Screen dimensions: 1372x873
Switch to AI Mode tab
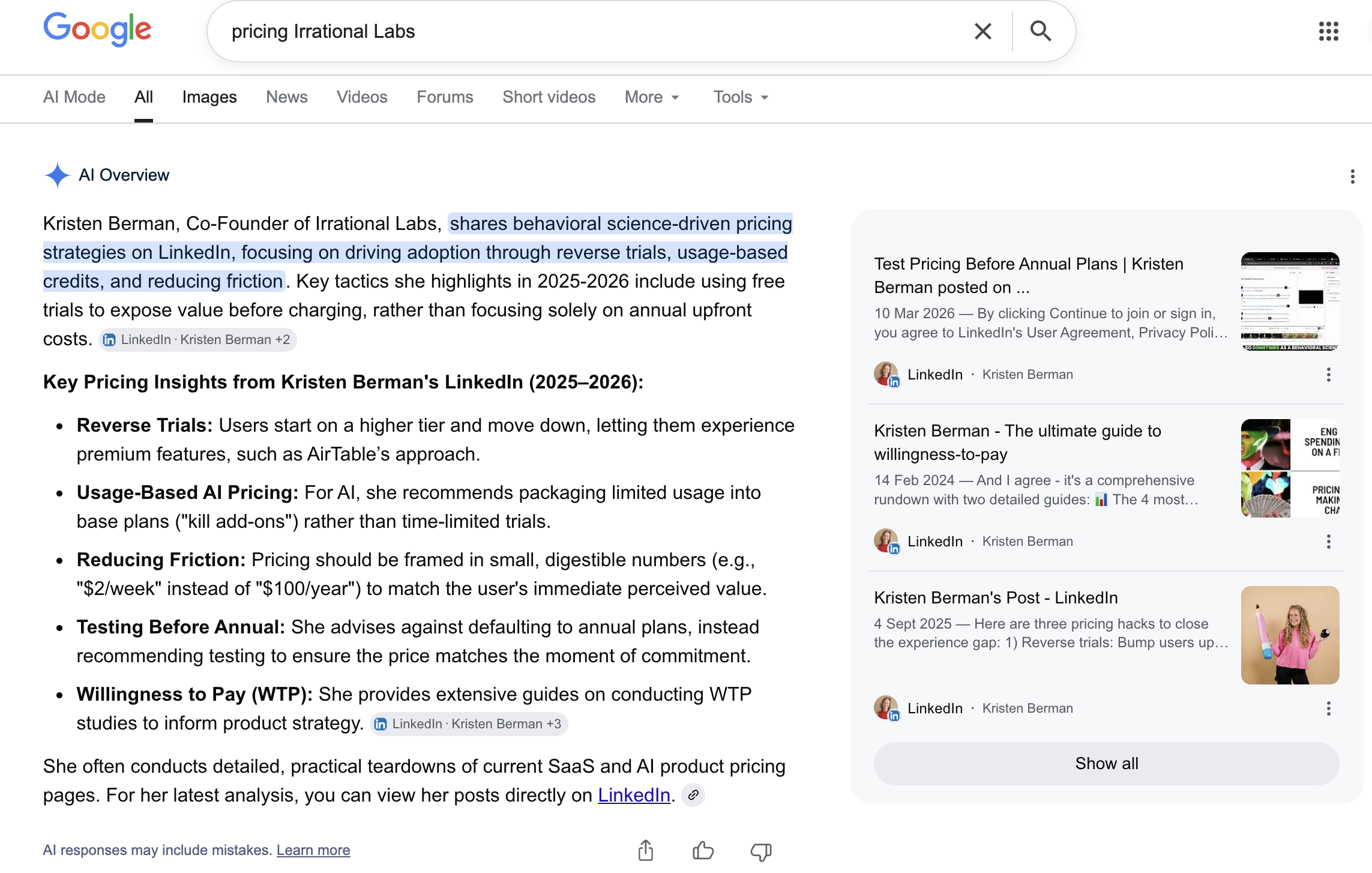click(74, 97)
